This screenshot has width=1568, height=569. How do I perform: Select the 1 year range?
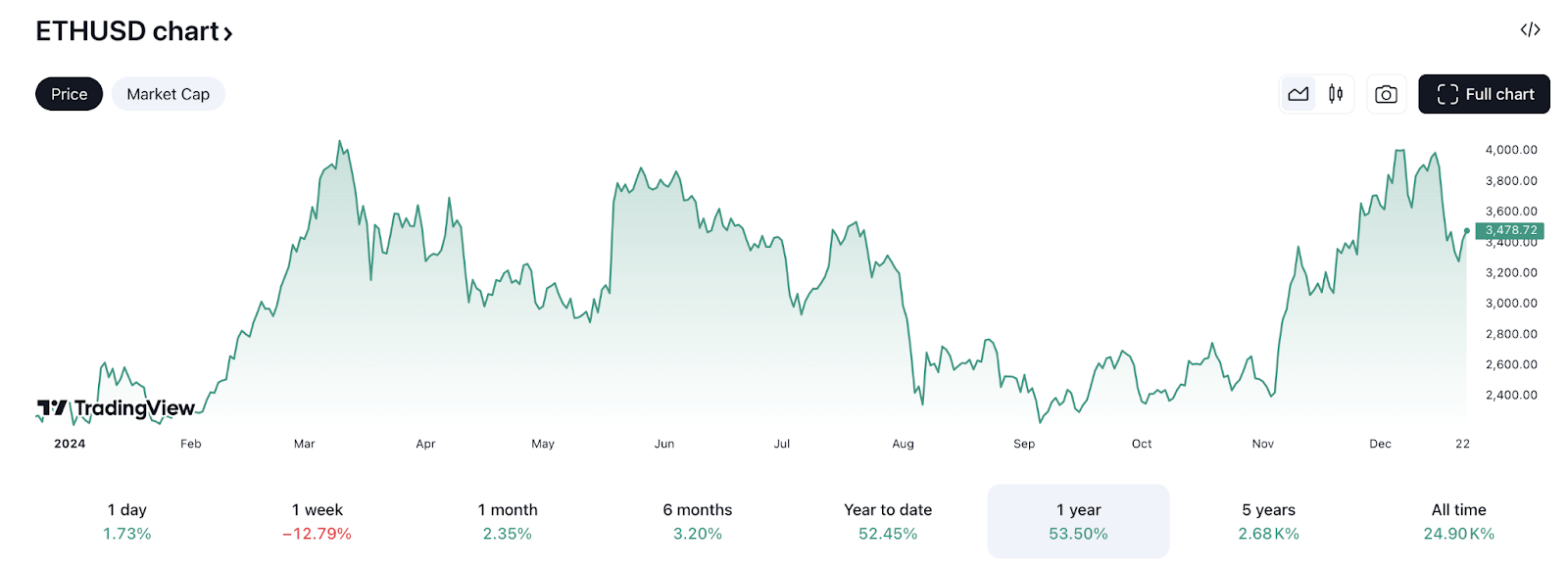tap(1078, 521)
